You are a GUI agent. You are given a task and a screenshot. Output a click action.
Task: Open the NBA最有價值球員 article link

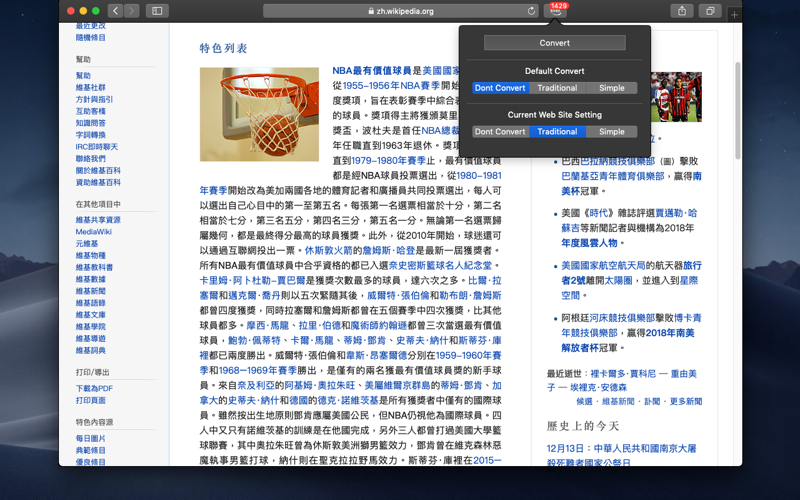coord(372,70)
